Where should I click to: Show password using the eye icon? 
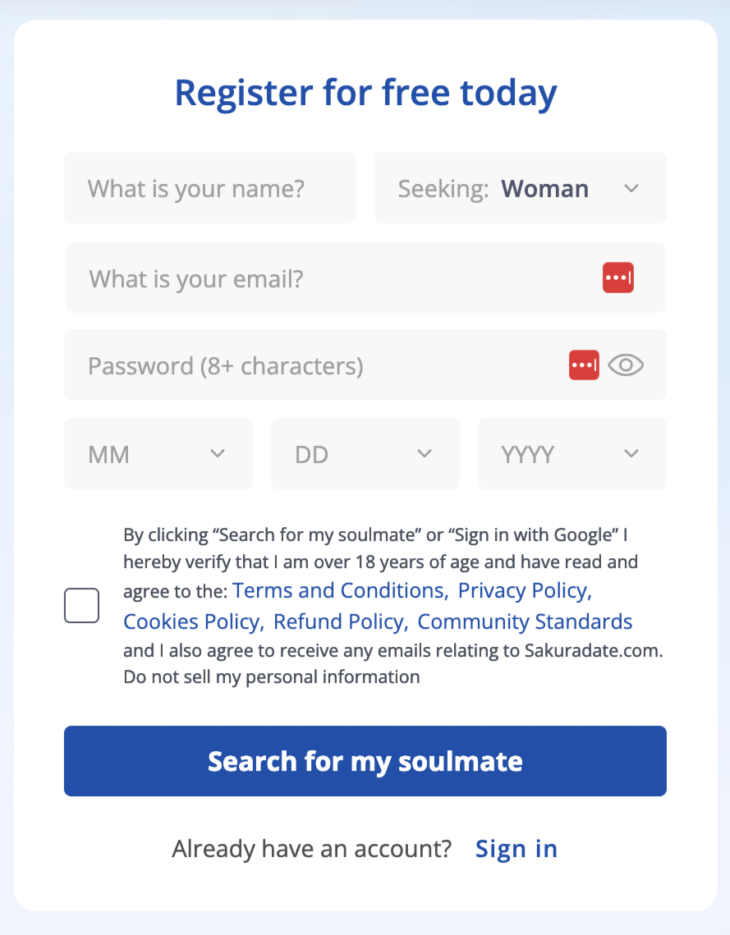point(626,366)
